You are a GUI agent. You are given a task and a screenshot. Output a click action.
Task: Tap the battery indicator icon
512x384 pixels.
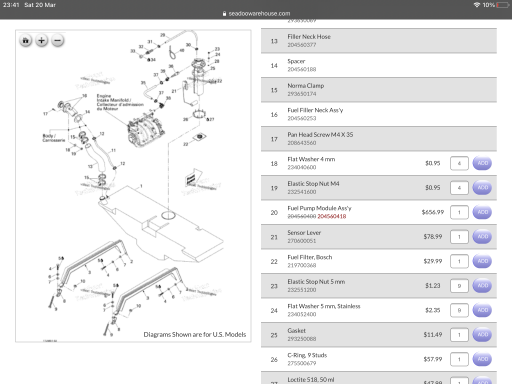pyautogui.click(x=504, y=5)
